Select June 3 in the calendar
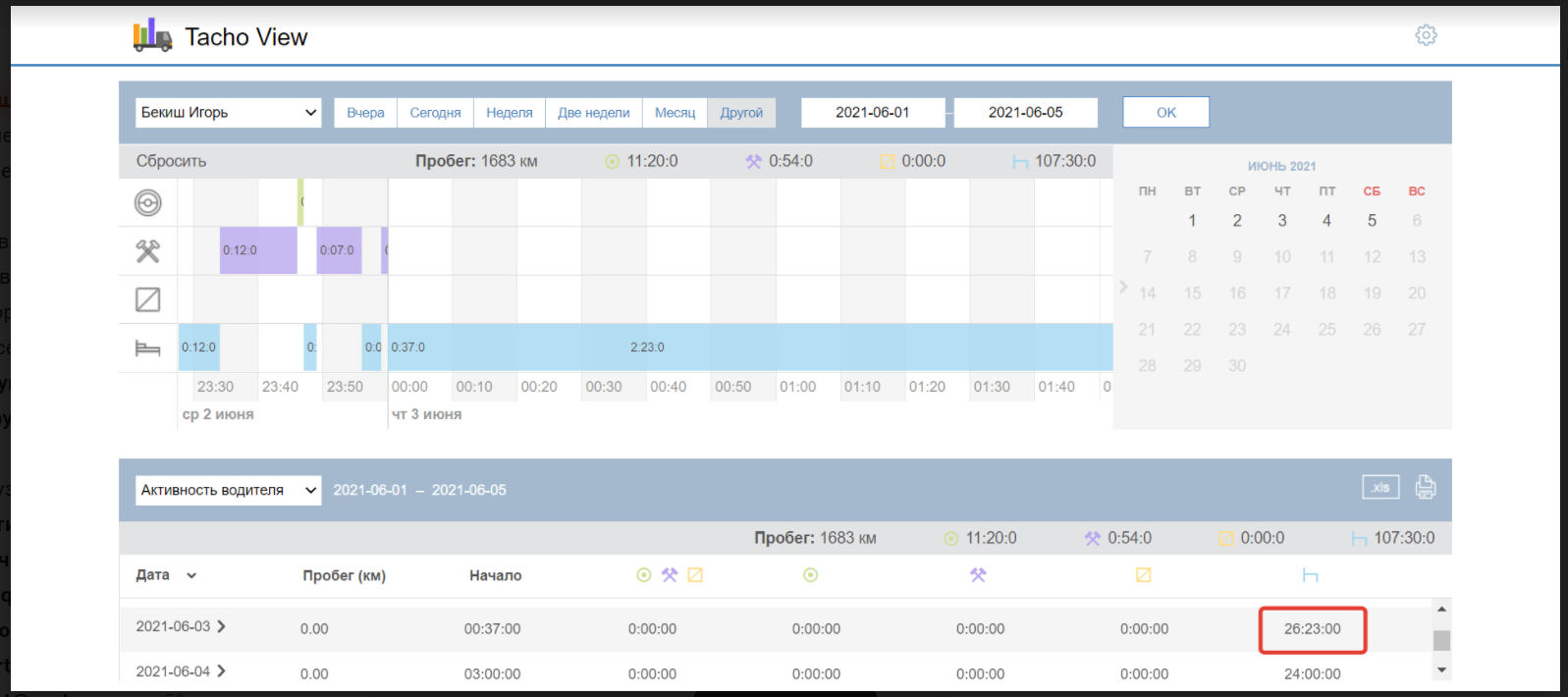The height and width of the screenshot is (697, 1568). click(x=1281, y=221)
